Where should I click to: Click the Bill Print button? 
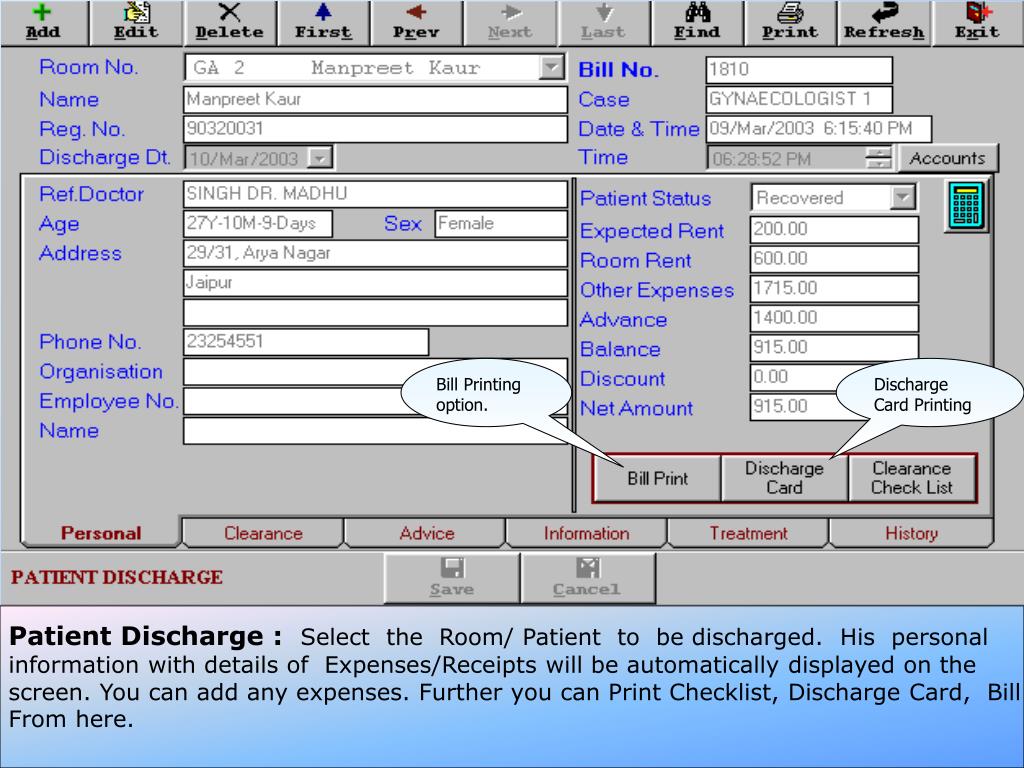click(x=657, y=478)
